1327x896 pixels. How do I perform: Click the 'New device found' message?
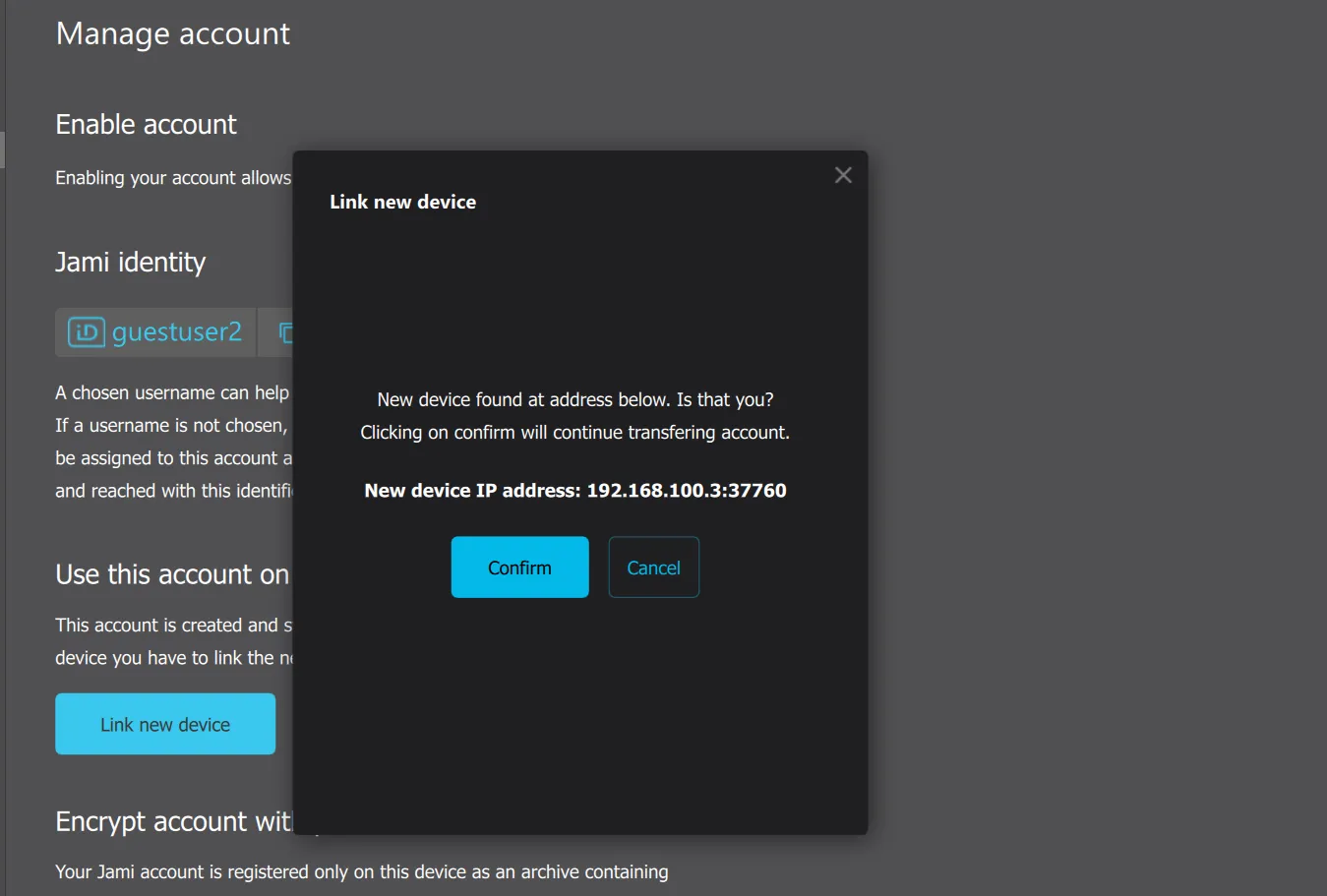574,400
